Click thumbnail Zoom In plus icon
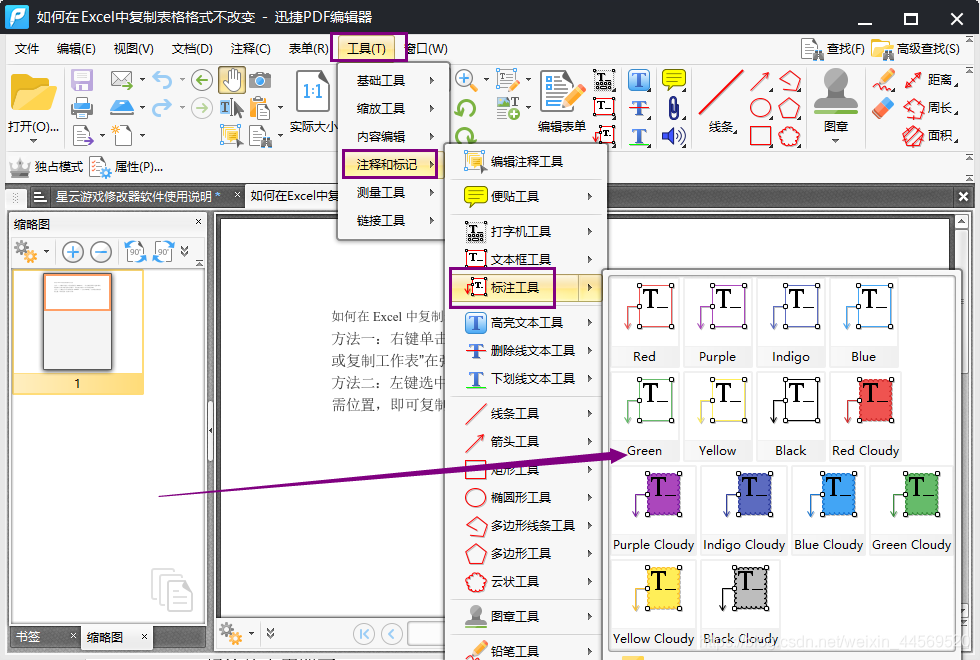This screenshot has width=980, height=660. click(73, 252)
